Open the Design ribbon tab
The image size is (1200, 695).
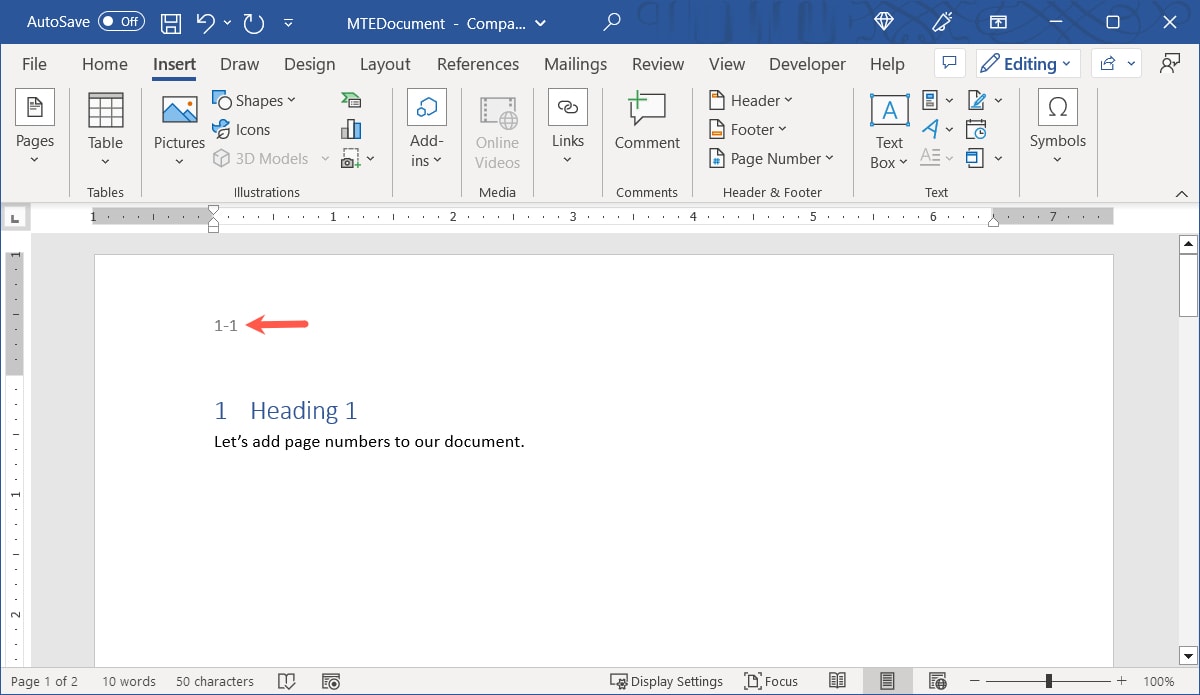click(309, 63)
